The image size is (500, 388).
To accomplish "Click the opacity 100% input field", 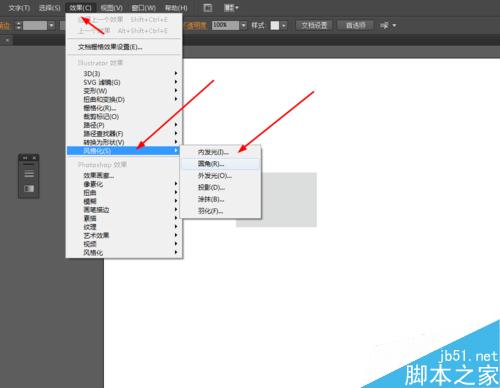I will coord(225,25).
